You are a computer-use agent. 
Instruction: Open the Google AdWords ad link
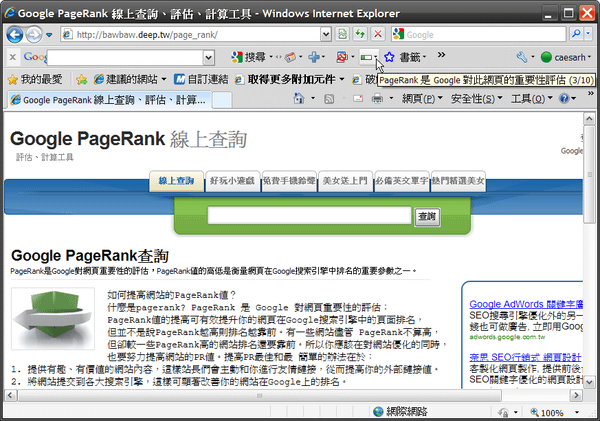(x=526, y=304)
